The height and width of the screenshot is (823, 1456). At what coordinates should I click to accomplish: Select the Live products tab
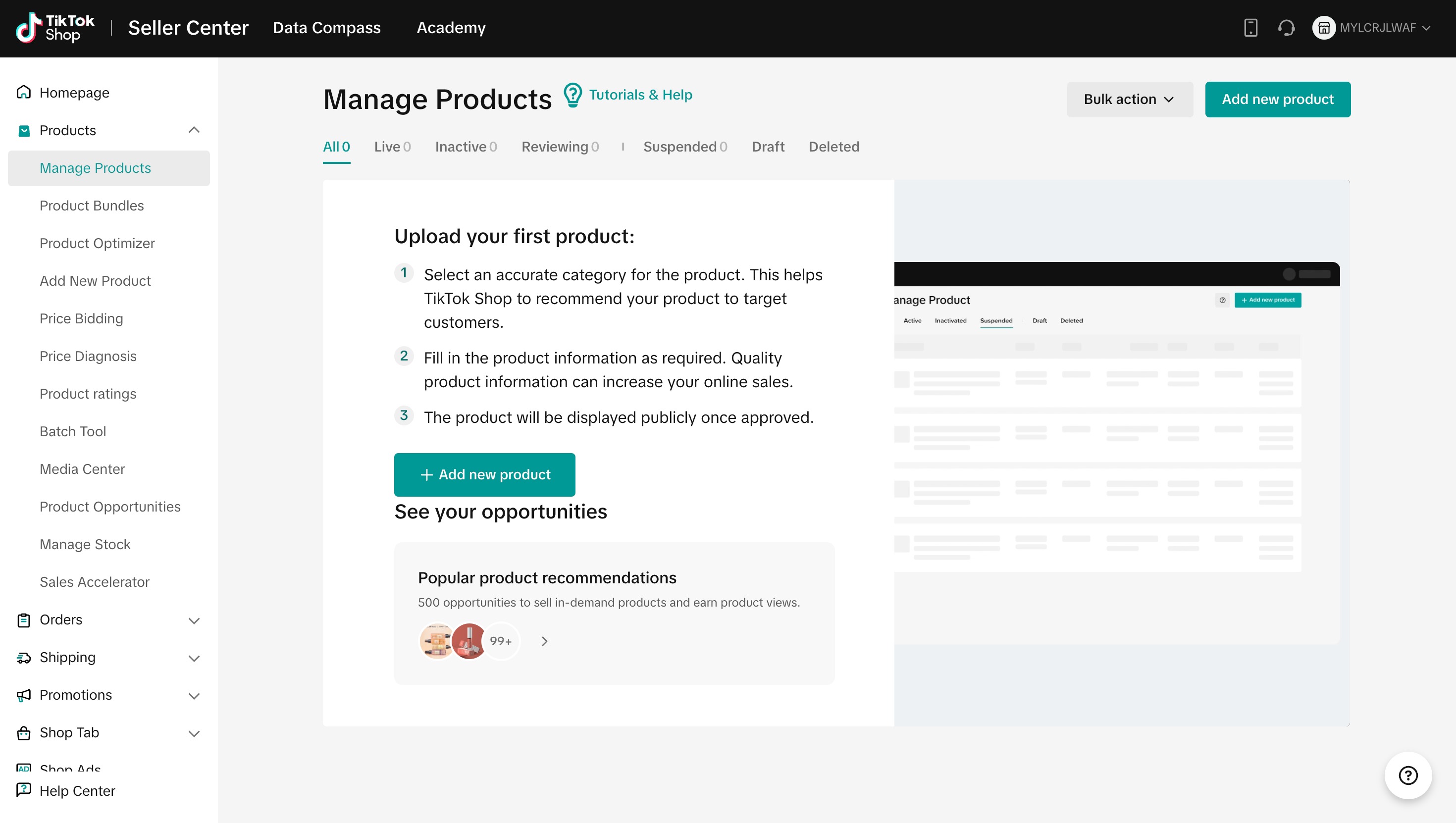[x=392, y=147]
